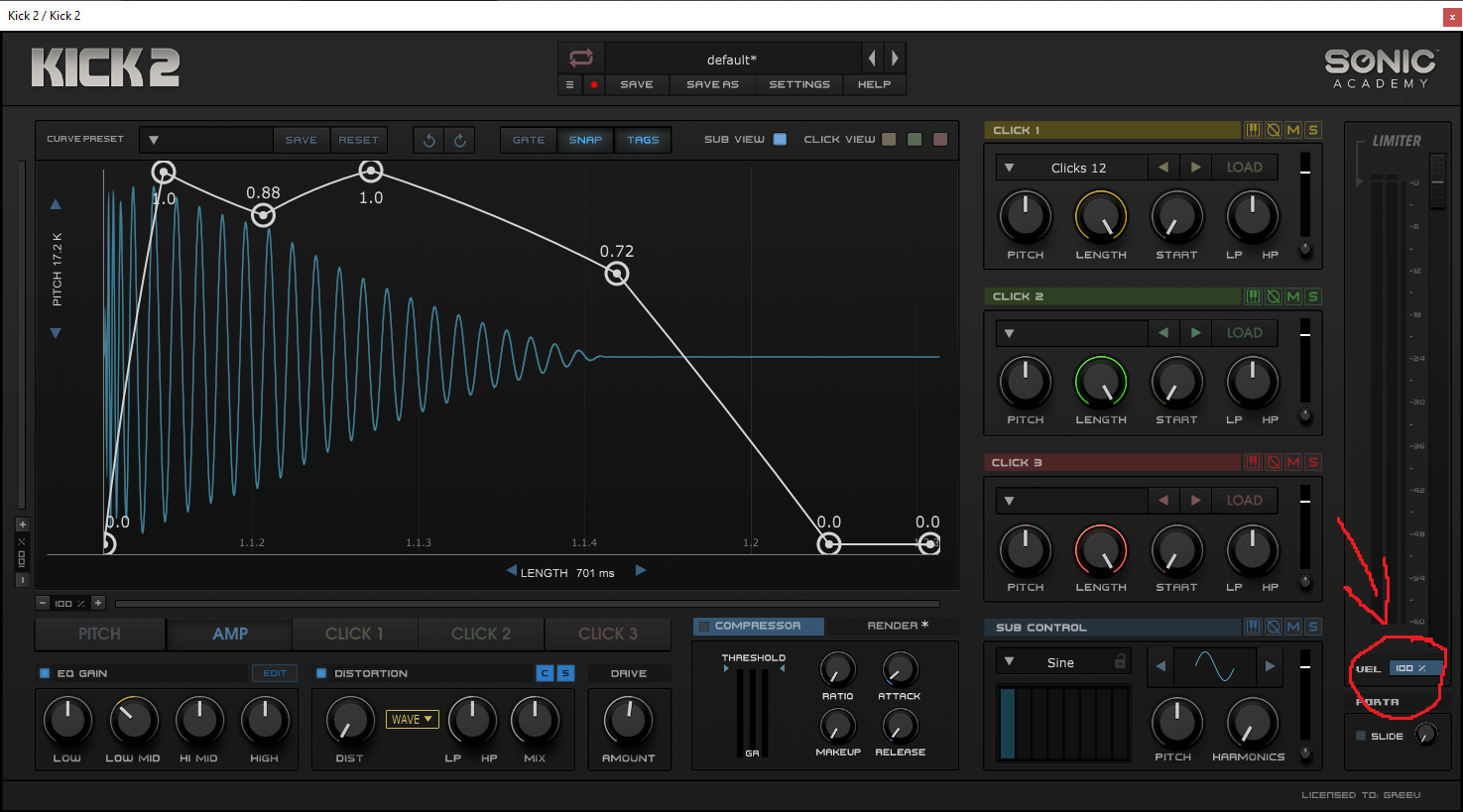Click SAVE AS in the top bar

tap(712, 84)
